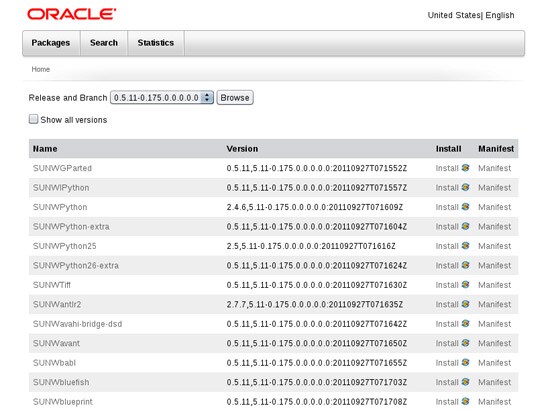This screenshot has width=552, height=412.
Task: Click the install icon for SUNWIPython
Action: pos(465,187)
